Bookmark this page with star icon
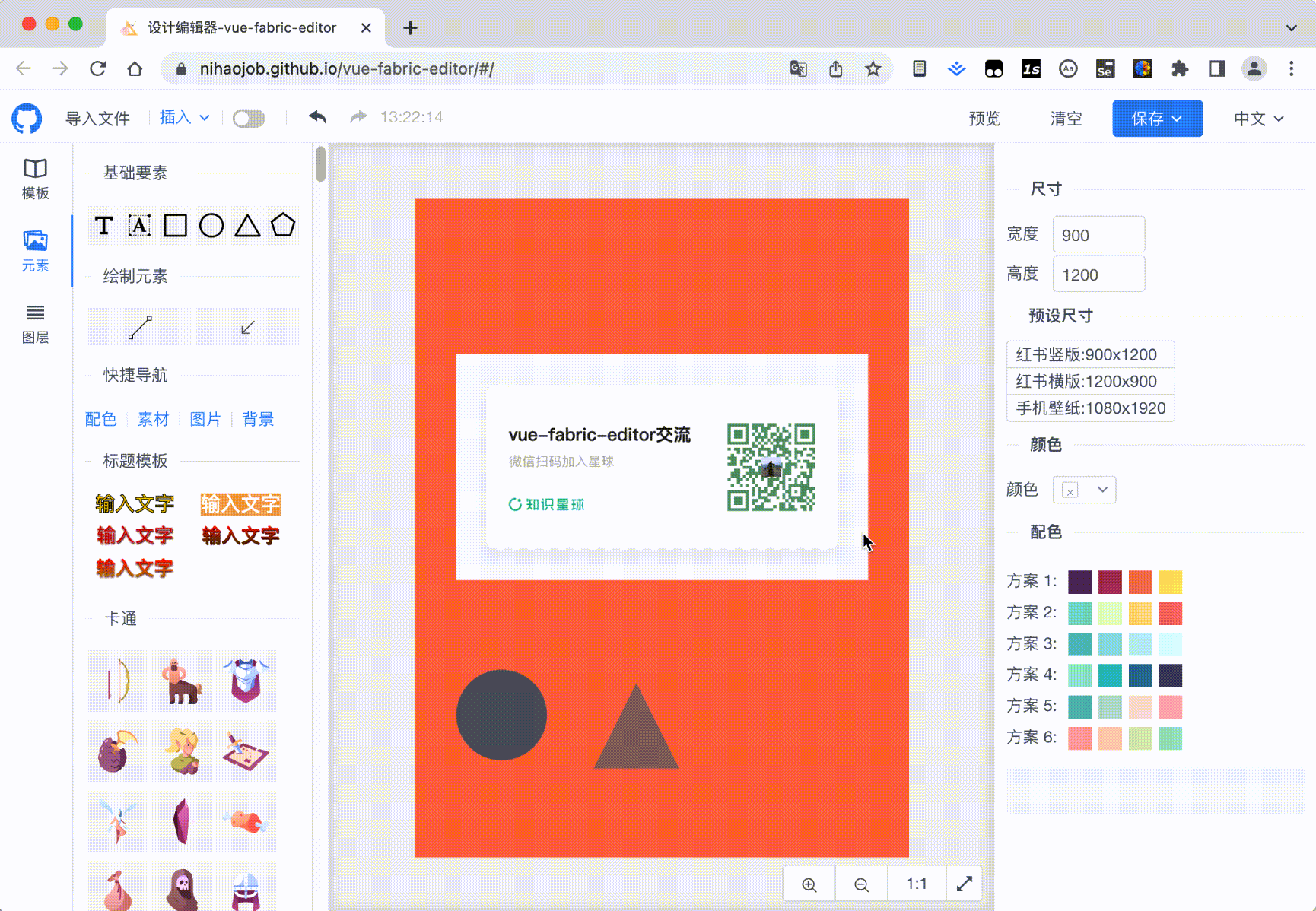1316x911 pixels. 873,68
